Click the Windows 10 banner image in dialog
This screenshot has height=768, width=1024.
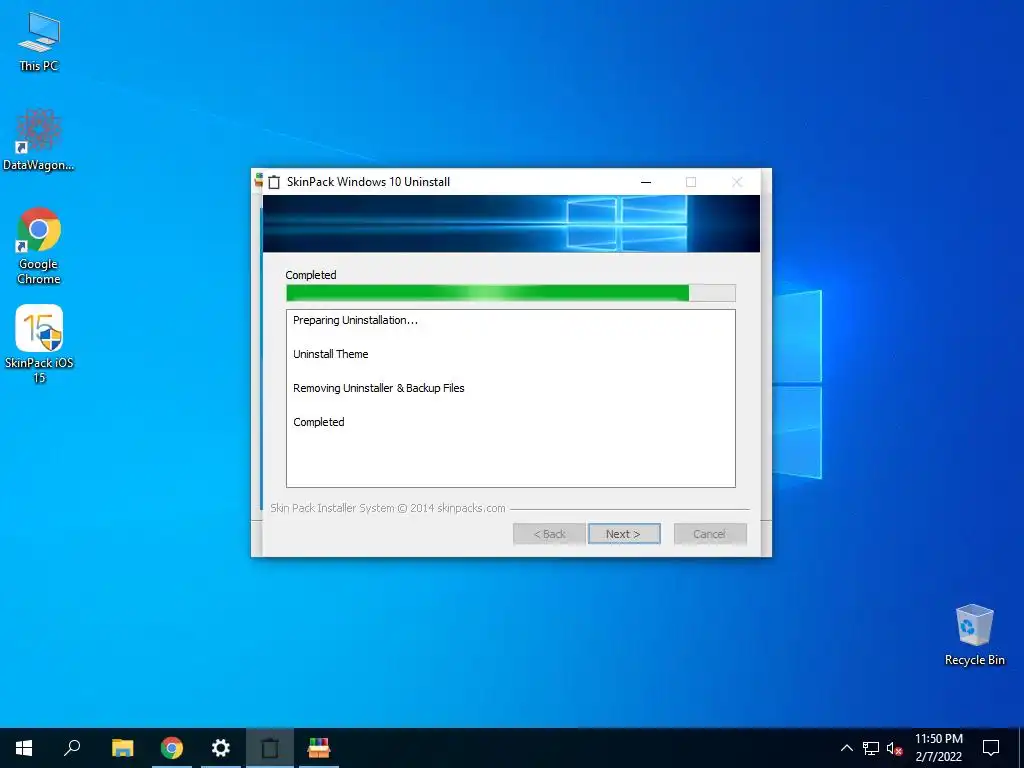(x=511, y=223)
